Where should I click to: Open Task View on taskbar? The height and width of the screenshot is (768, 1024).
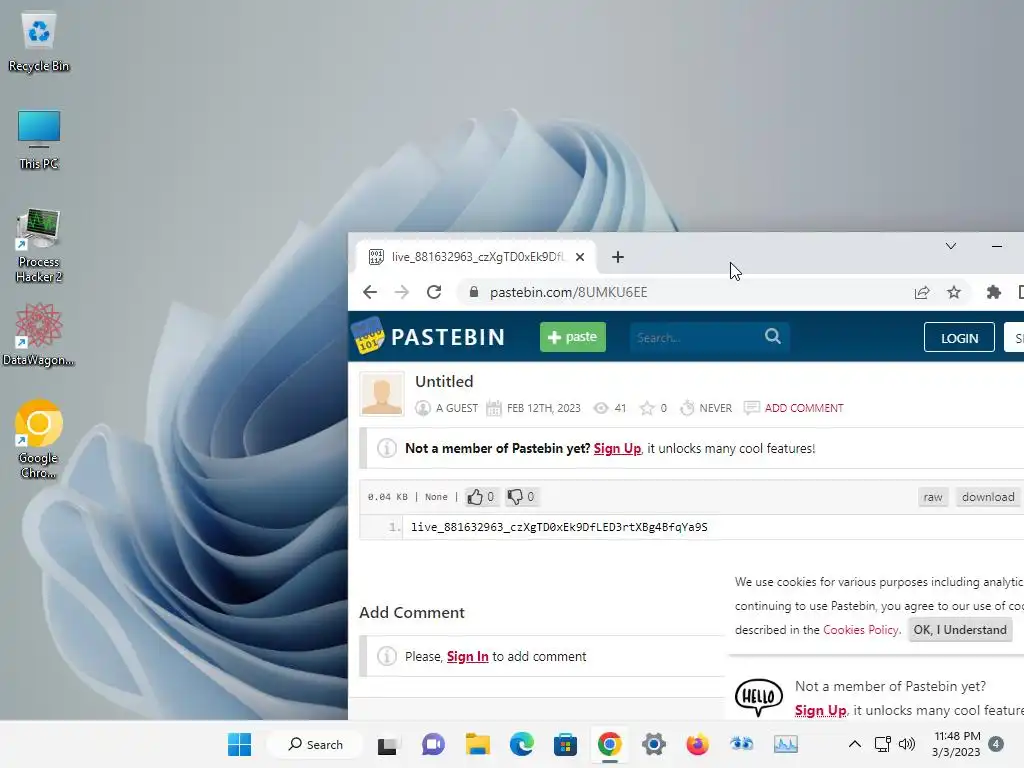[387, 744]
